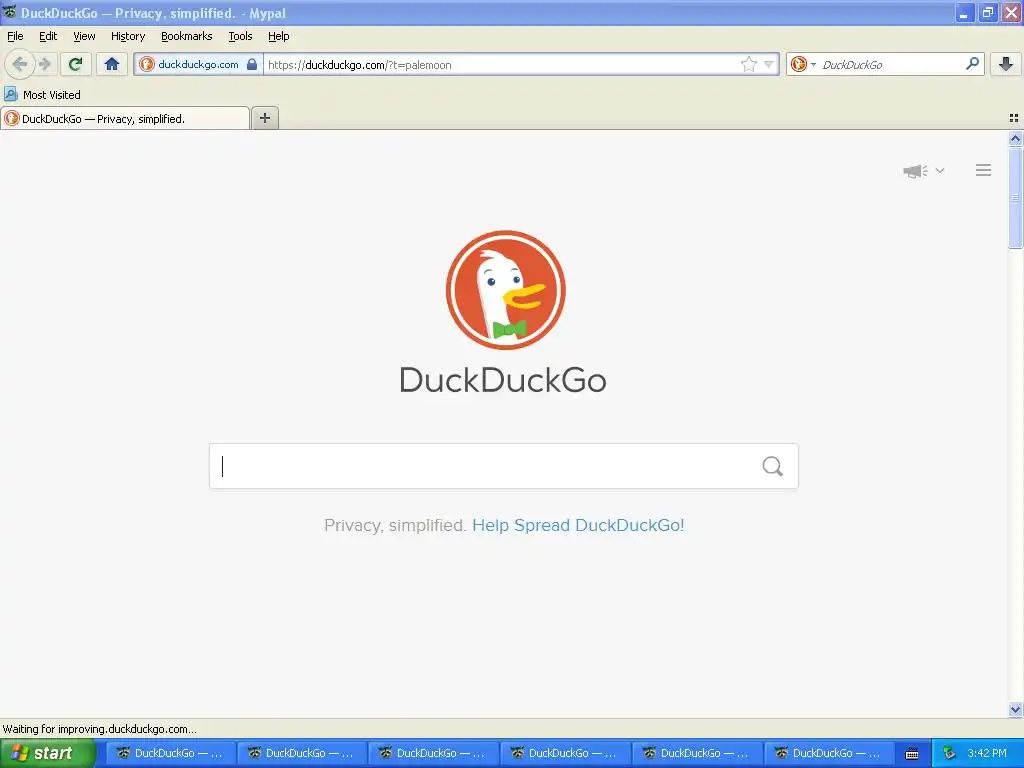Click the search bar magnifier icon
The height and width of the screenshot is (768, 1024).
[972, 64]
